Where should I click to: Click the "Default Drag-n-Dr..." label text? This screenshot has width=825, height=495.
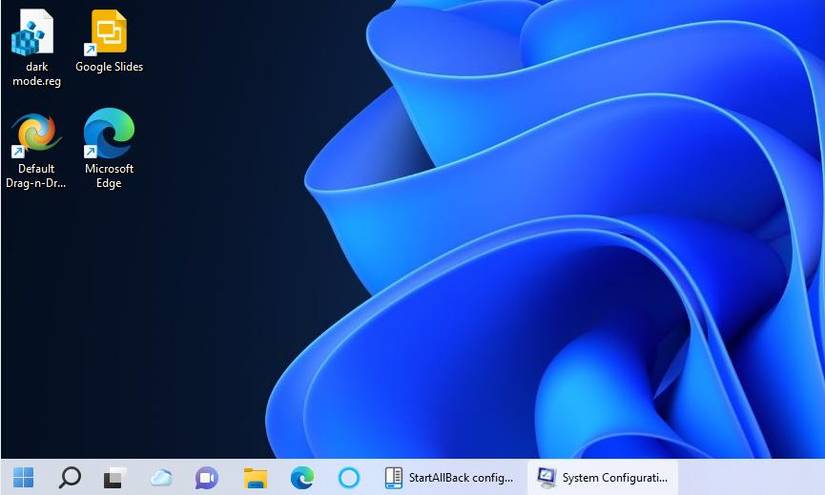click(x=36, y=176)
